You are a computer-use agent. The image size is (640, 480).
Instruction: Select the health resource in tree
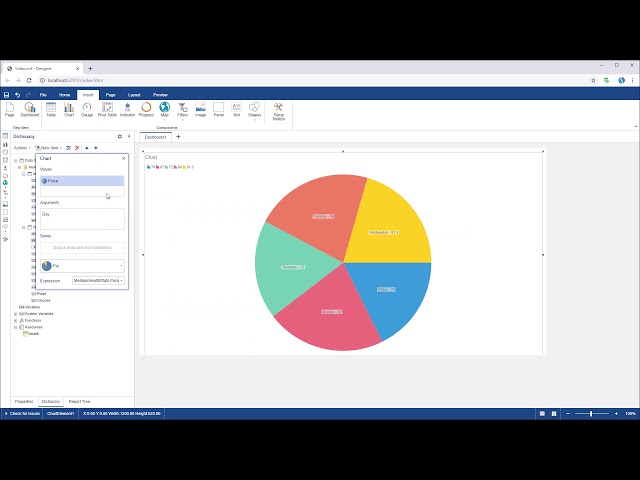(31, 333)
